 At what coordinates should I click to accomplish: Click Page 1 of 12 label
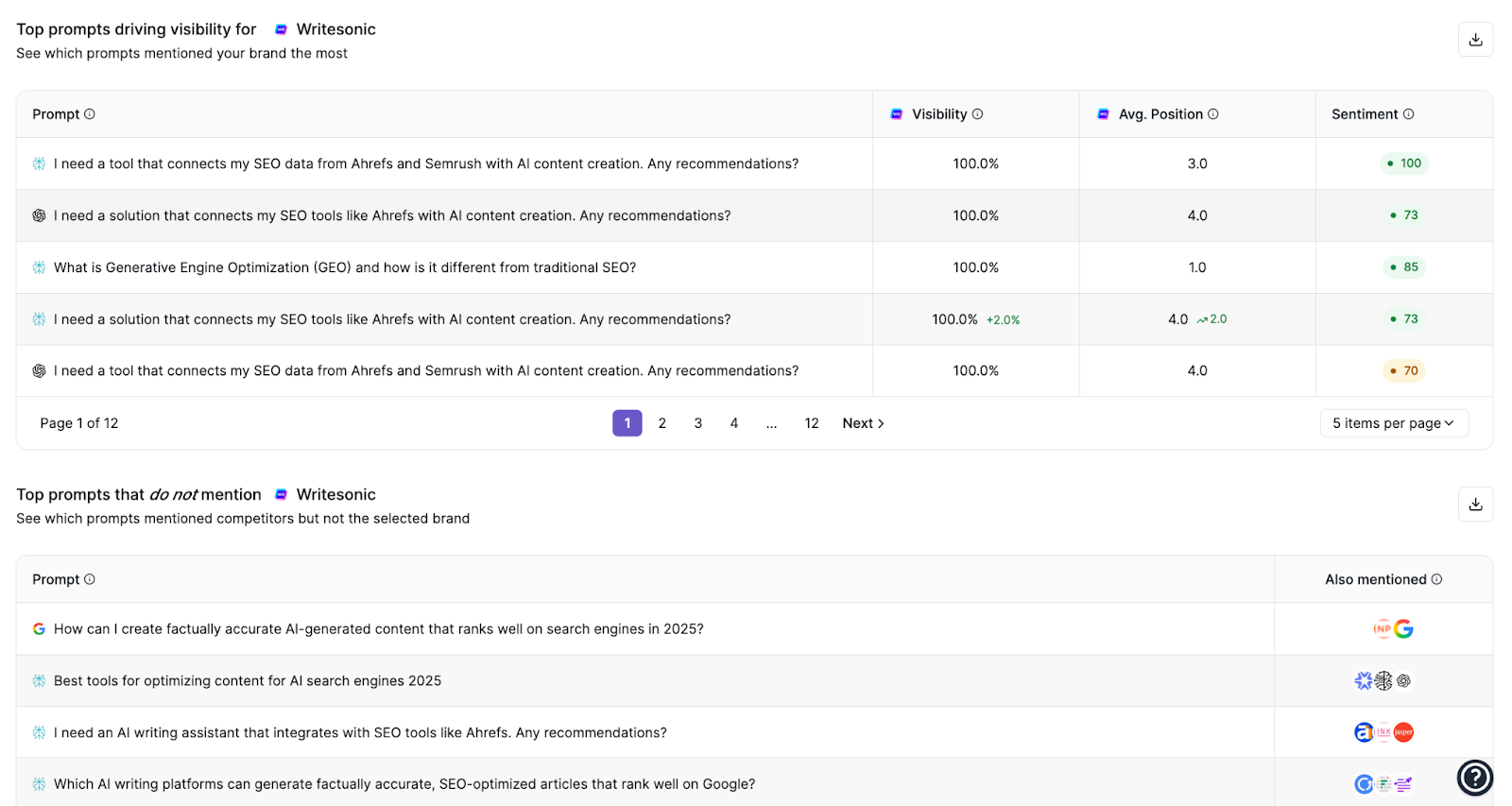pos(79,423)
